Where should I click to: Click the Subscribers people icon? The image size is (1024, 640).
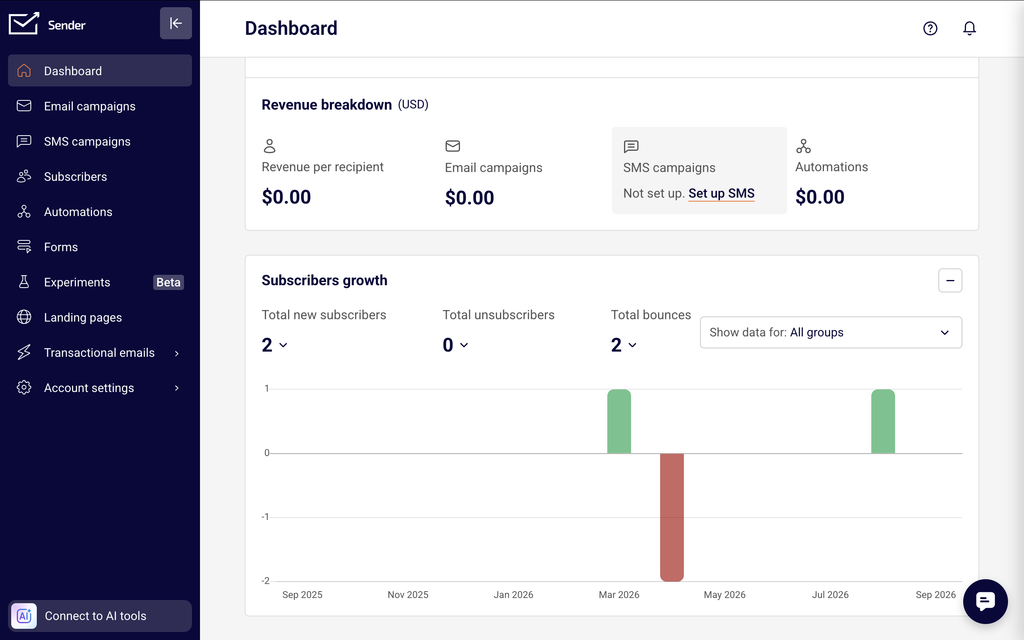click(x=24, y=176)
